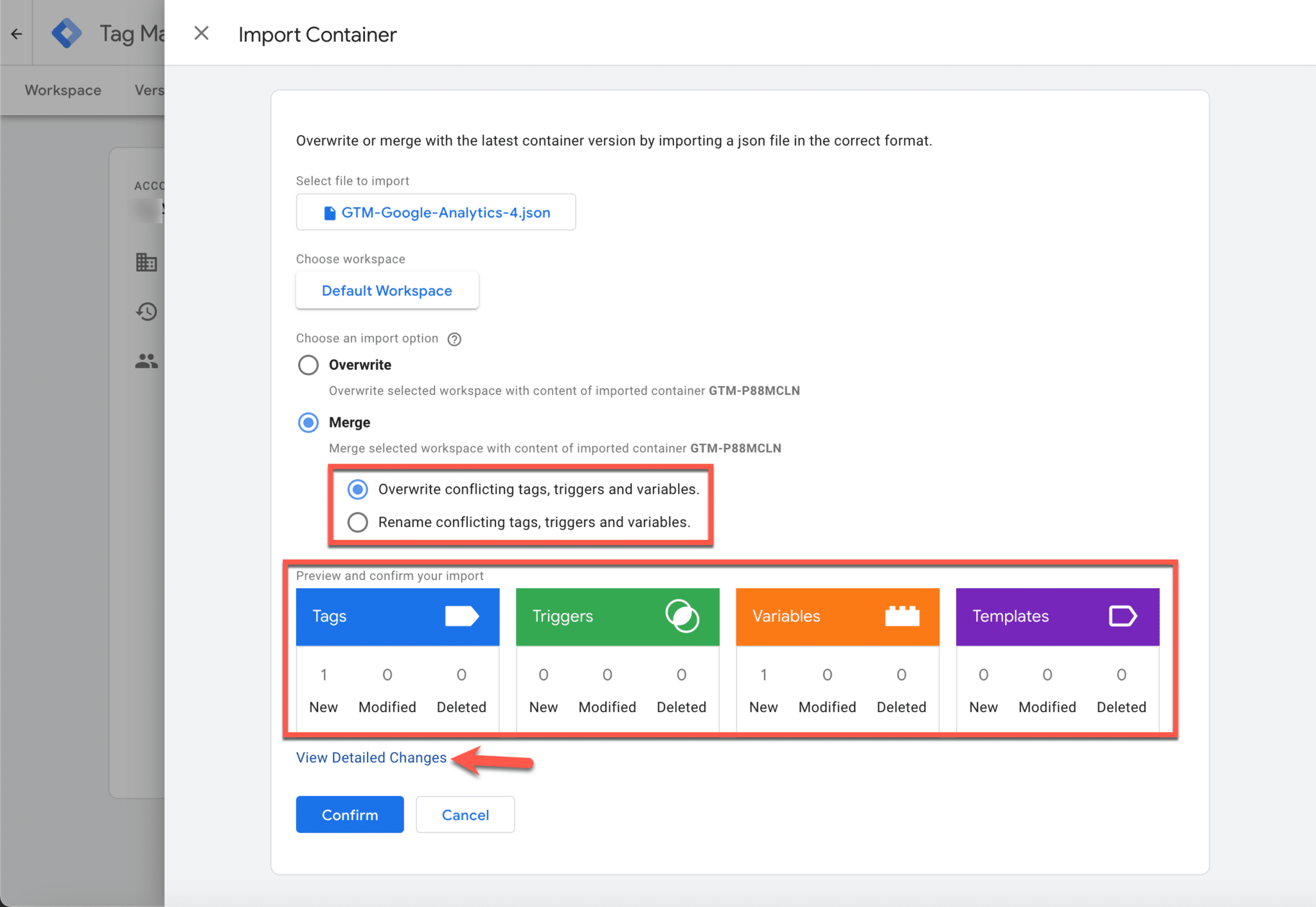Click the tag icon on Tags card
The height and width of the screenshot is (907, 1316).
462,616
